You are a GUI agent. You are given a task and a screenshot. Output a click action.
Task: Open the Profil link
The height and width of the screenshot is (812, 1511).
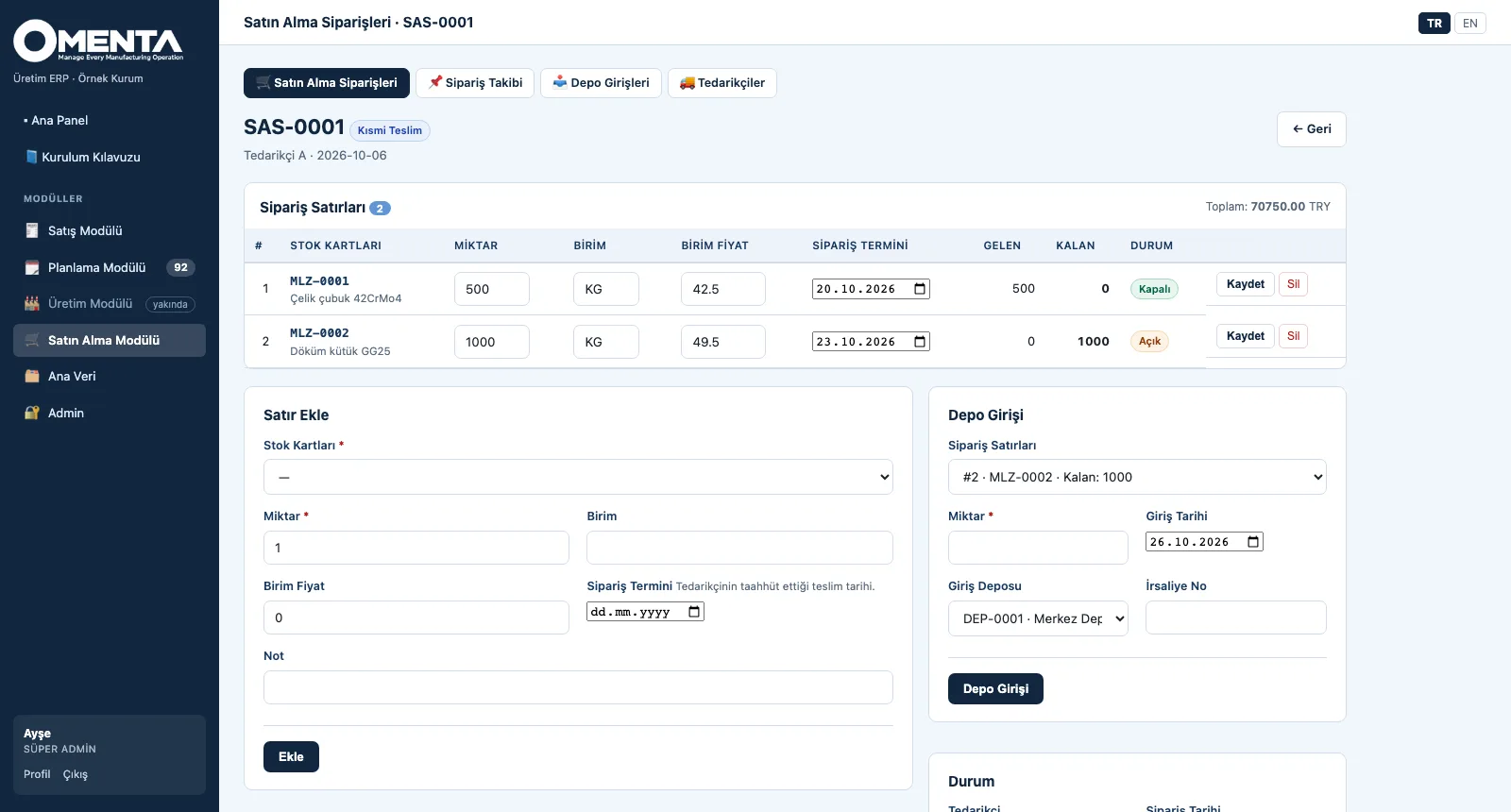pos(37,774)
